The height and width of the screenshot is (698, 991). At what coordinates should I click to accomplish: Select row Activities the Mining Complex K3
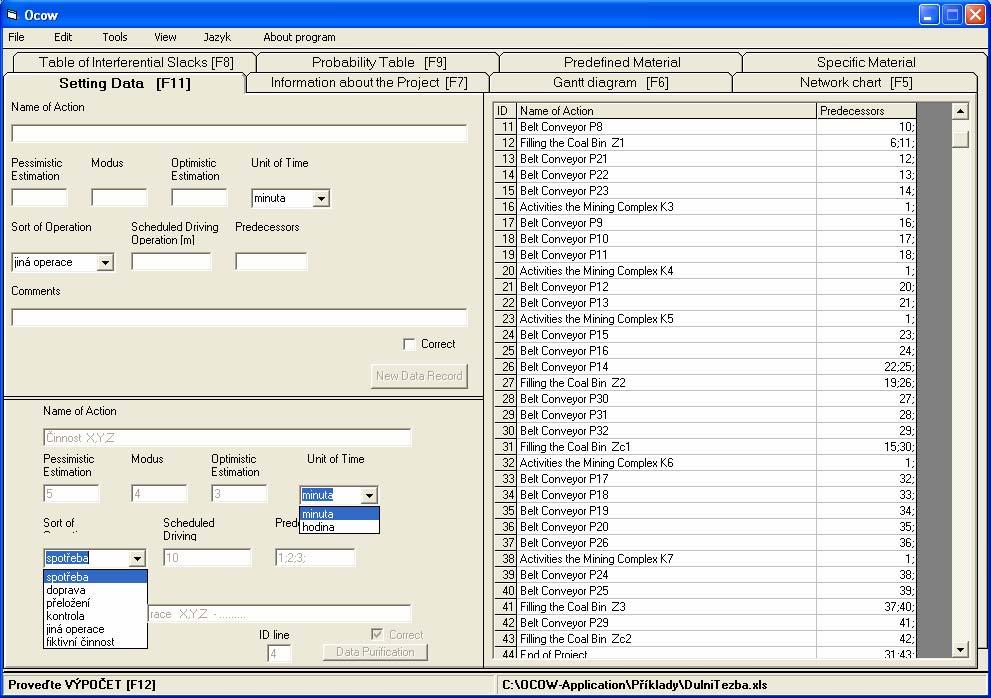click(705, 207)
